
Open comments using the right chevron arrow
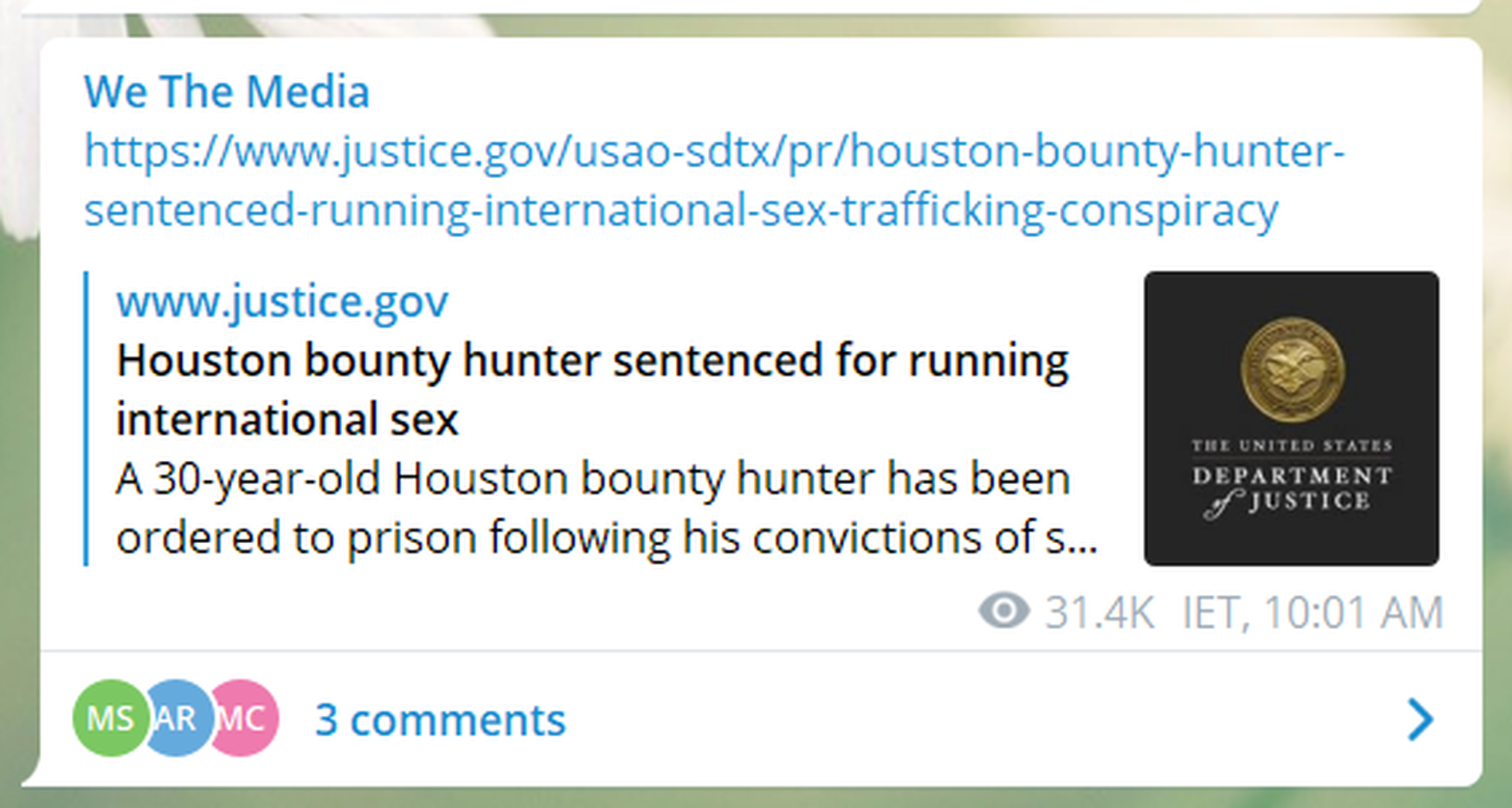tap(1419, 720)
